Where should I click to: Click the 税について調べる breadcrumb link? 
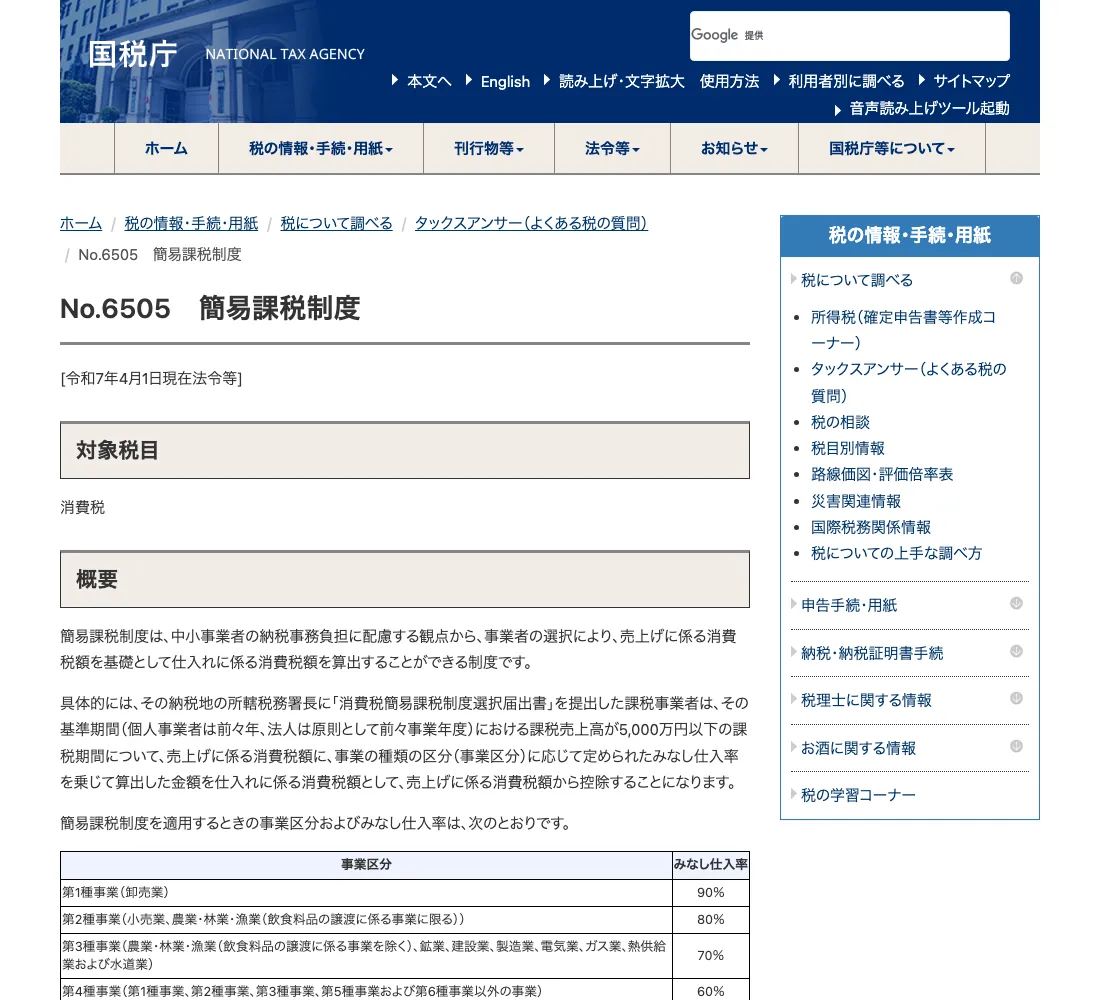point(336,223)
